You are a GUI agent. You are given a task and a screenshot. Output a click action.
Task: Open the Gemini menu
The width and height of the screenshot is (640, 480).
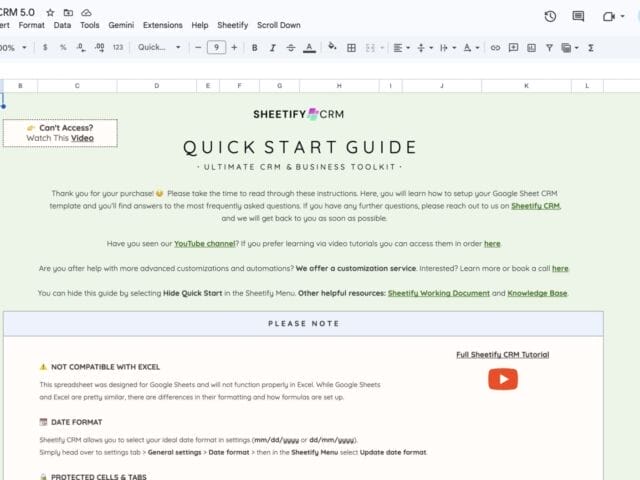point(121,25)
